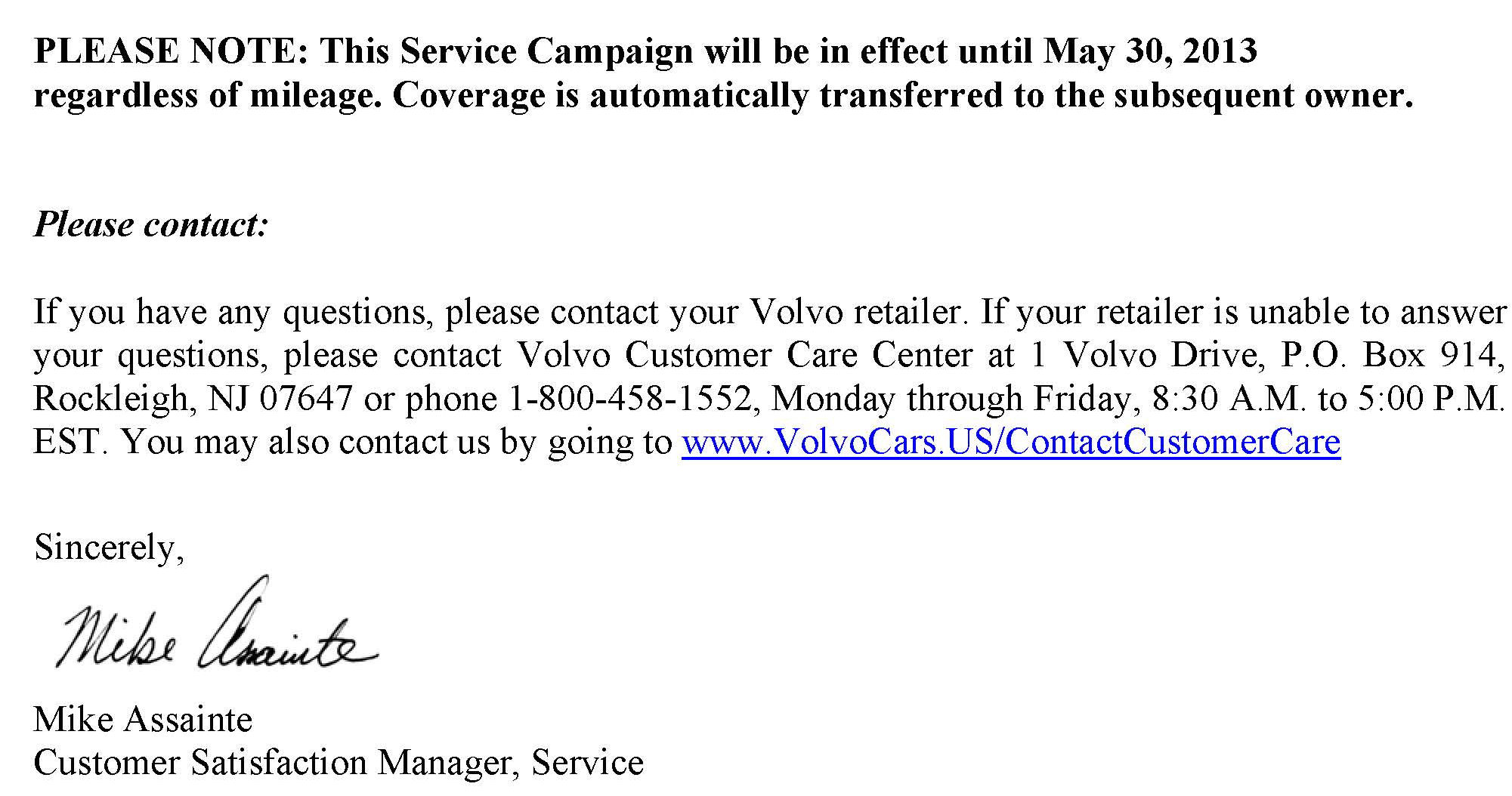This screenshot has width=1512, height=796.
Task: Click the 'P.O. Box 914' text
Action: [1392, 355]
